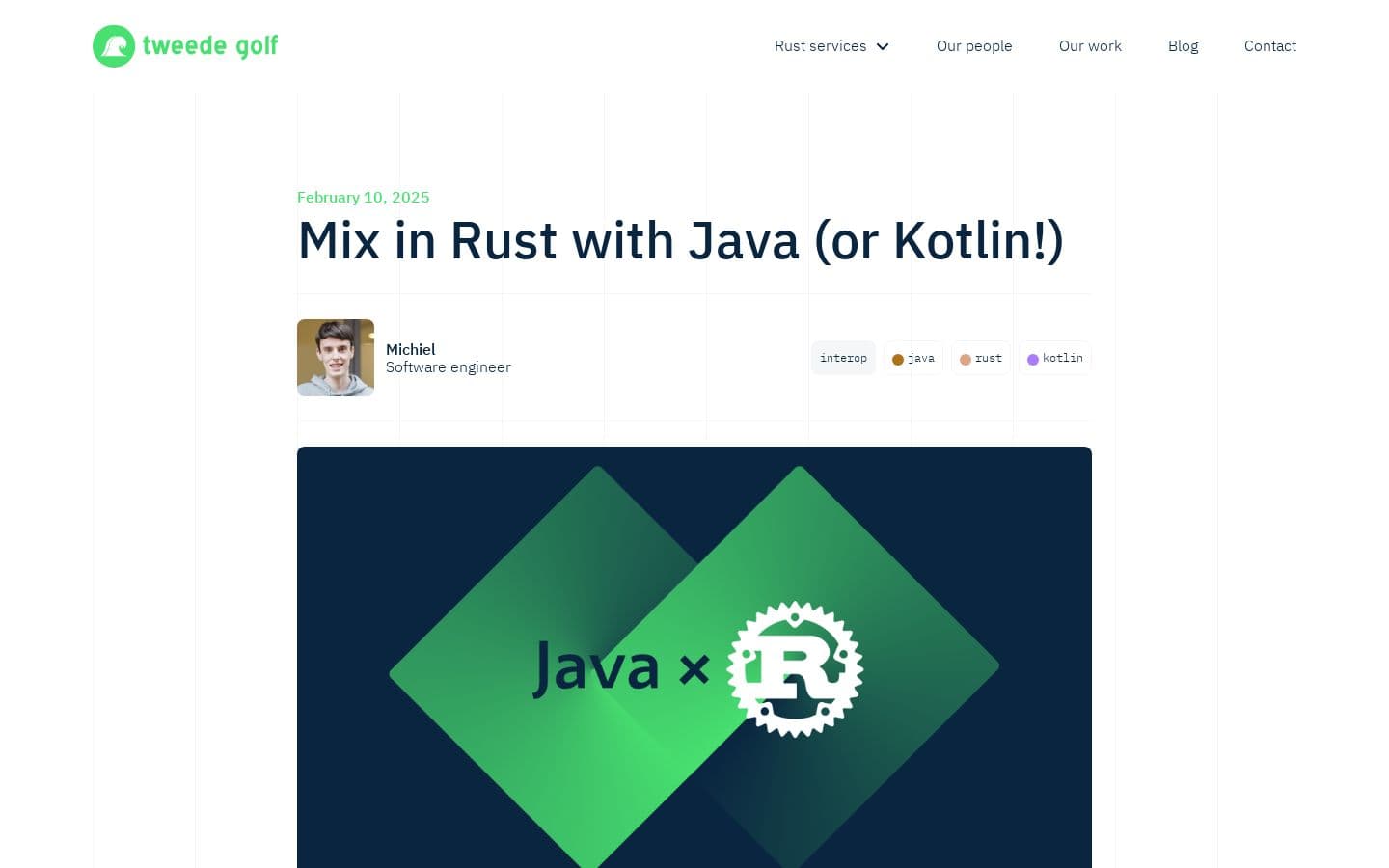Click the orange dot on the java tag
Image resolution: width=1389 pixels, height=868 pixels.
coord(898,359)
